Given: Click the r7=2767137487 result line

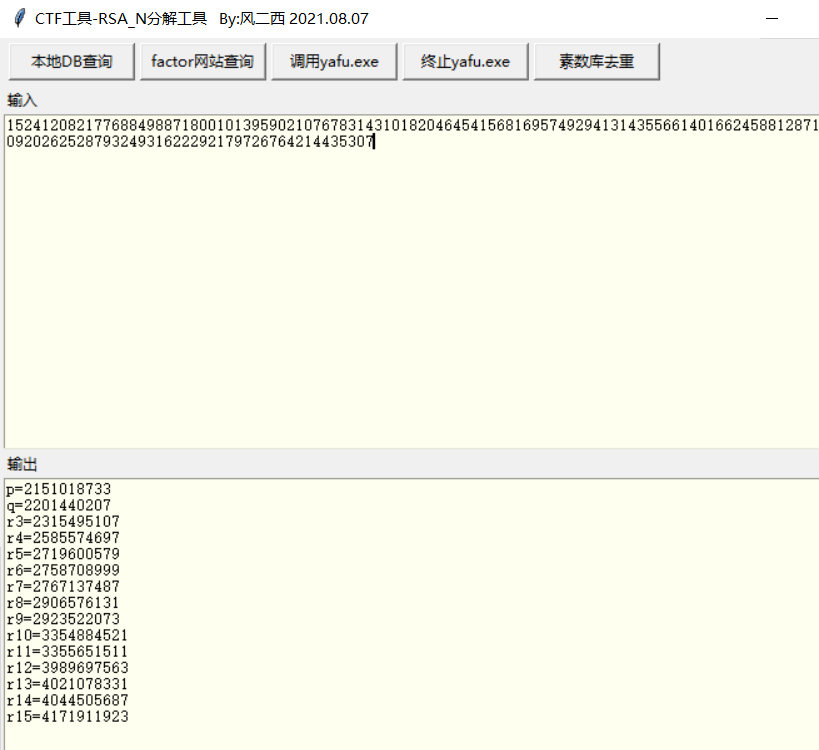Looking at the screenshot, I should tap(62, 587).
